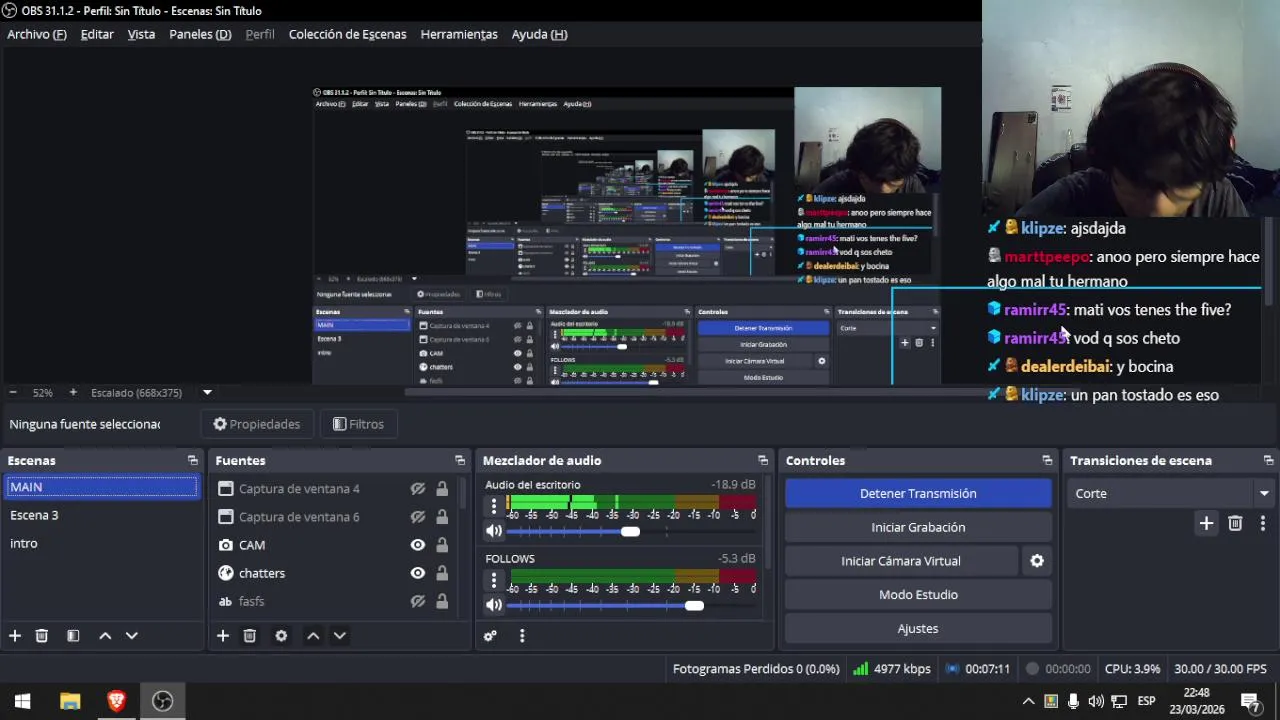Image resolution: width=1280 pixels, height=720 pixels.
Task: Open scene filters icon in Escenas toolbar
Action: click(x=73, y=636)
